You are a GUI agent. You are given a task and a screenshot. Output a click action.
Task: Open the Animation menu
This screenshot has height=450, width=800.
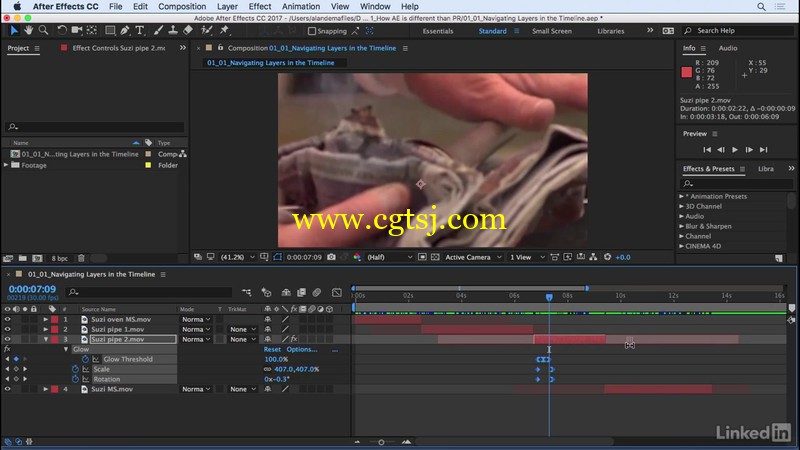click(x=301, y=7)
